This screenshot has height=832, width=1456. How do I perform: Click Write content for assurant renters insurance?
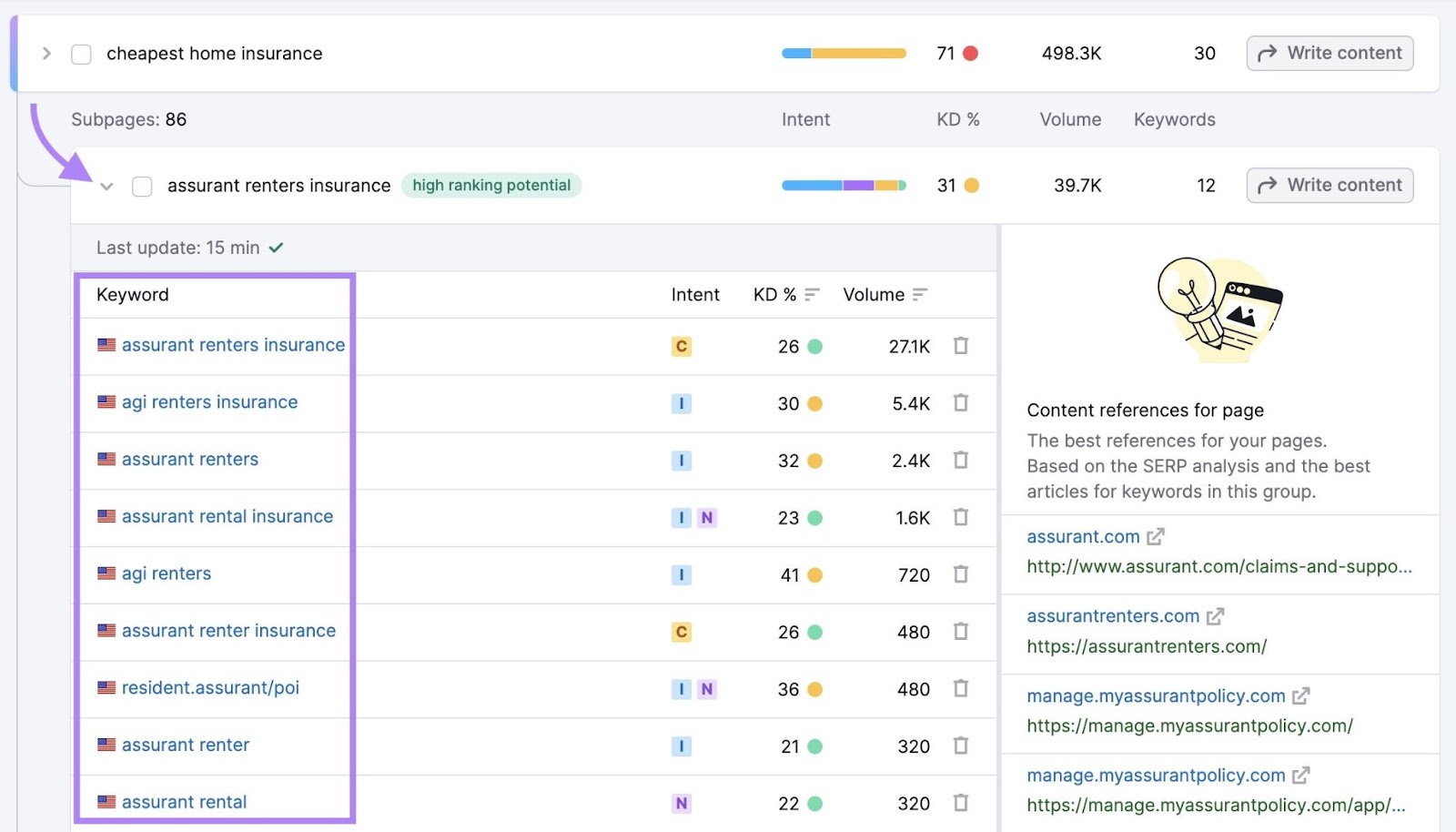click(x=1330, y=185)
